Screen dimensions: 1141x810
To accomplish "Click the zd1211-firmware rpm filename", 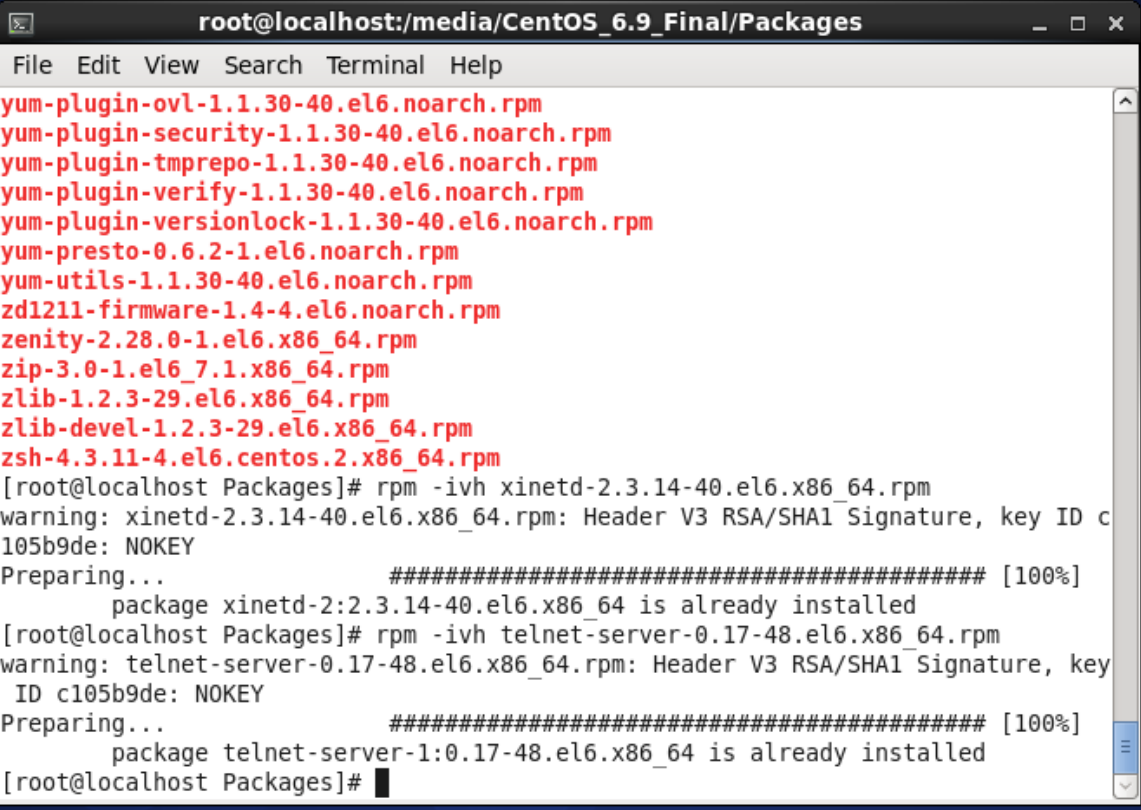I will 250,311.
